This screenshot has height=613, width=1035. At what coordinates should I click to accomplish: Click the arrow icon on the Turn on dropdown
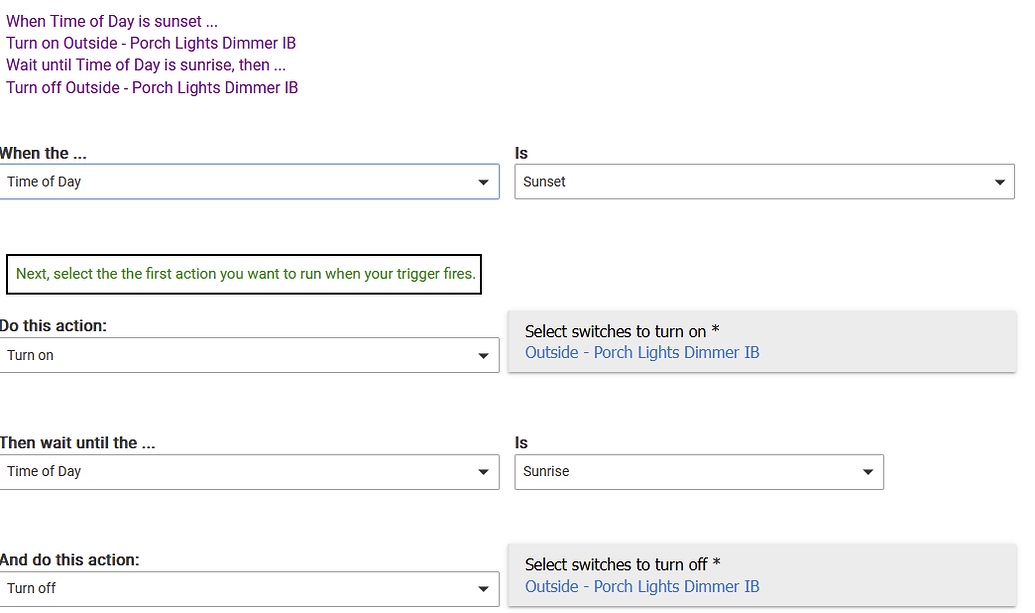tap(483, 356)
